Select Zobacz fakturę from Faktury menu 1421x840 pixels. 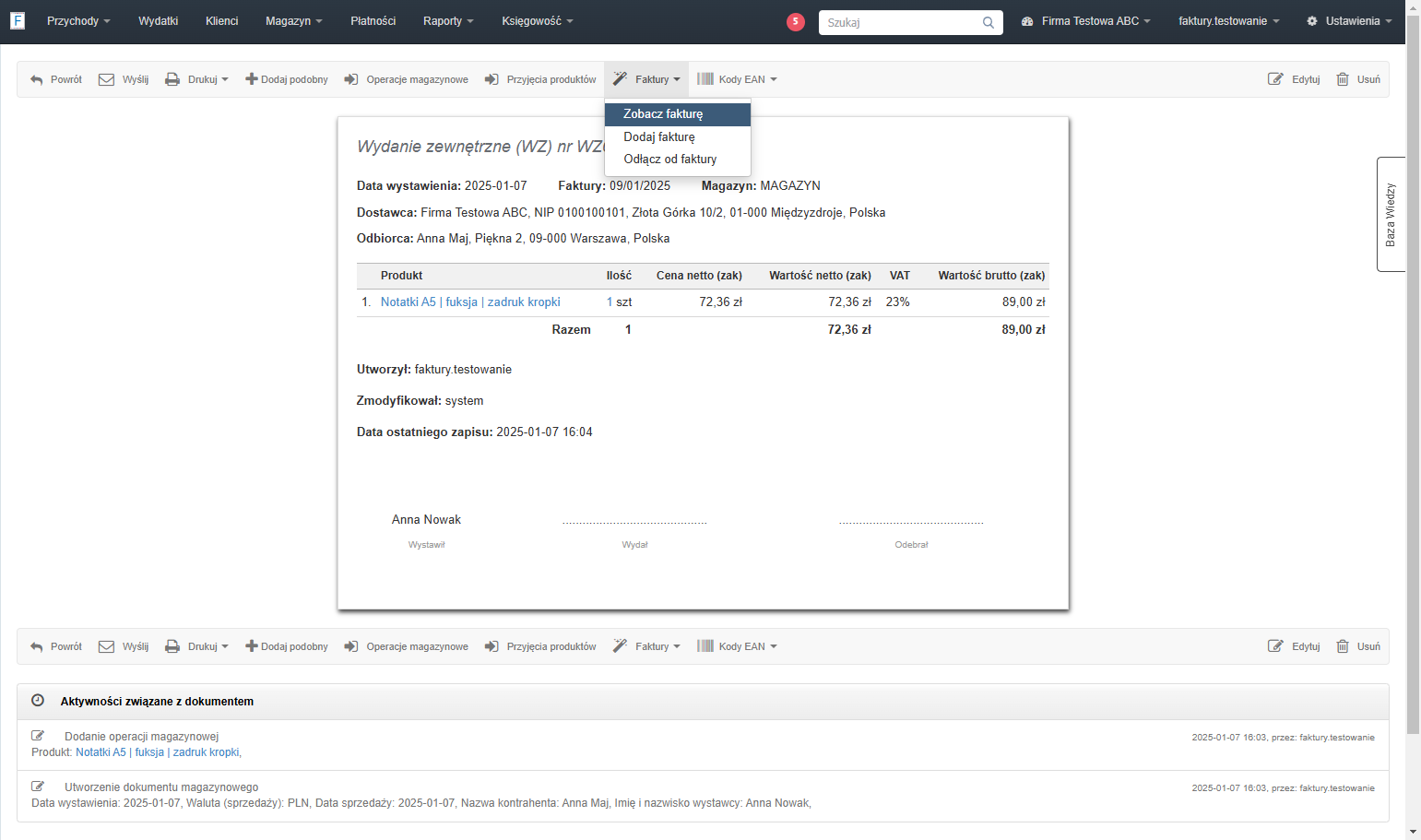coord(678,114)
